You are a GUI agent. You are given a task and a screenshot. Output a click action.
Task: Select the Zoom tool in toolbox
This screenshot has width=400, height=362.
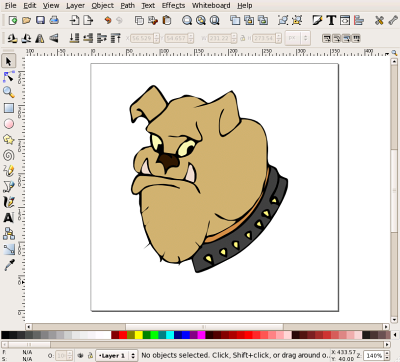click(x=9, y=92)
